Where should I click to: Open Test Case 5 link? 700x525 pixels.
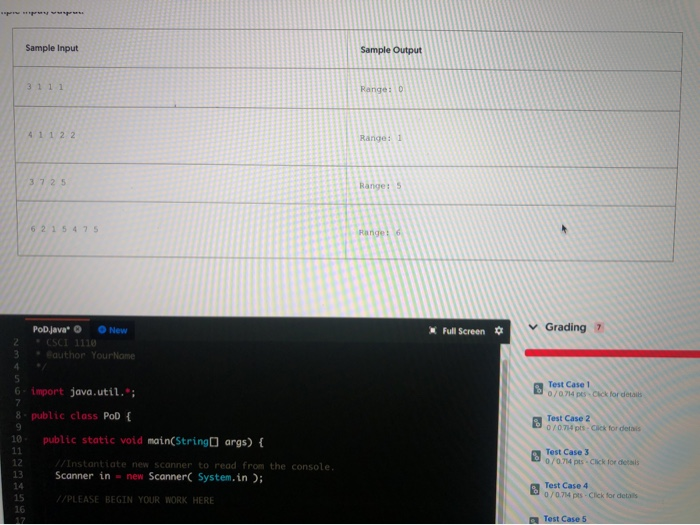pos(565,519)
